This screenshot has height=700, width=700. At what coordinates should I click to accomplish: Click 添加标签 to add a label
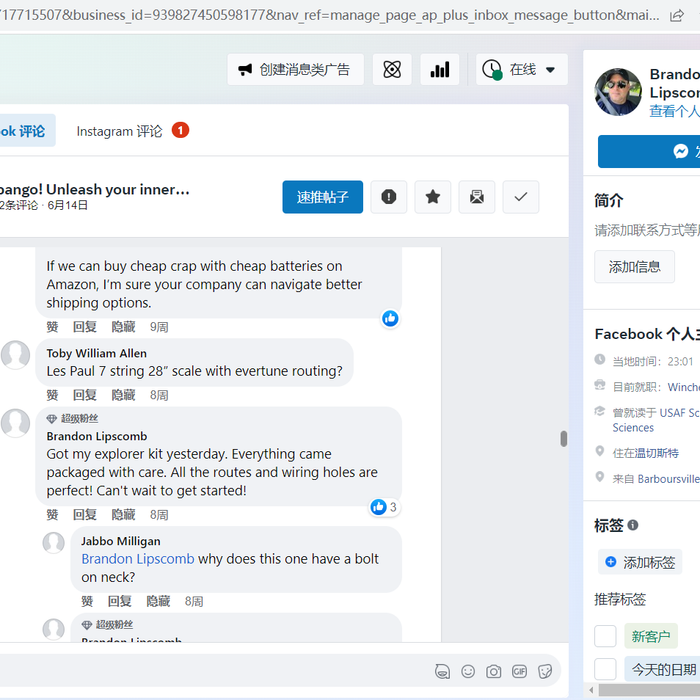coord(640,562)
